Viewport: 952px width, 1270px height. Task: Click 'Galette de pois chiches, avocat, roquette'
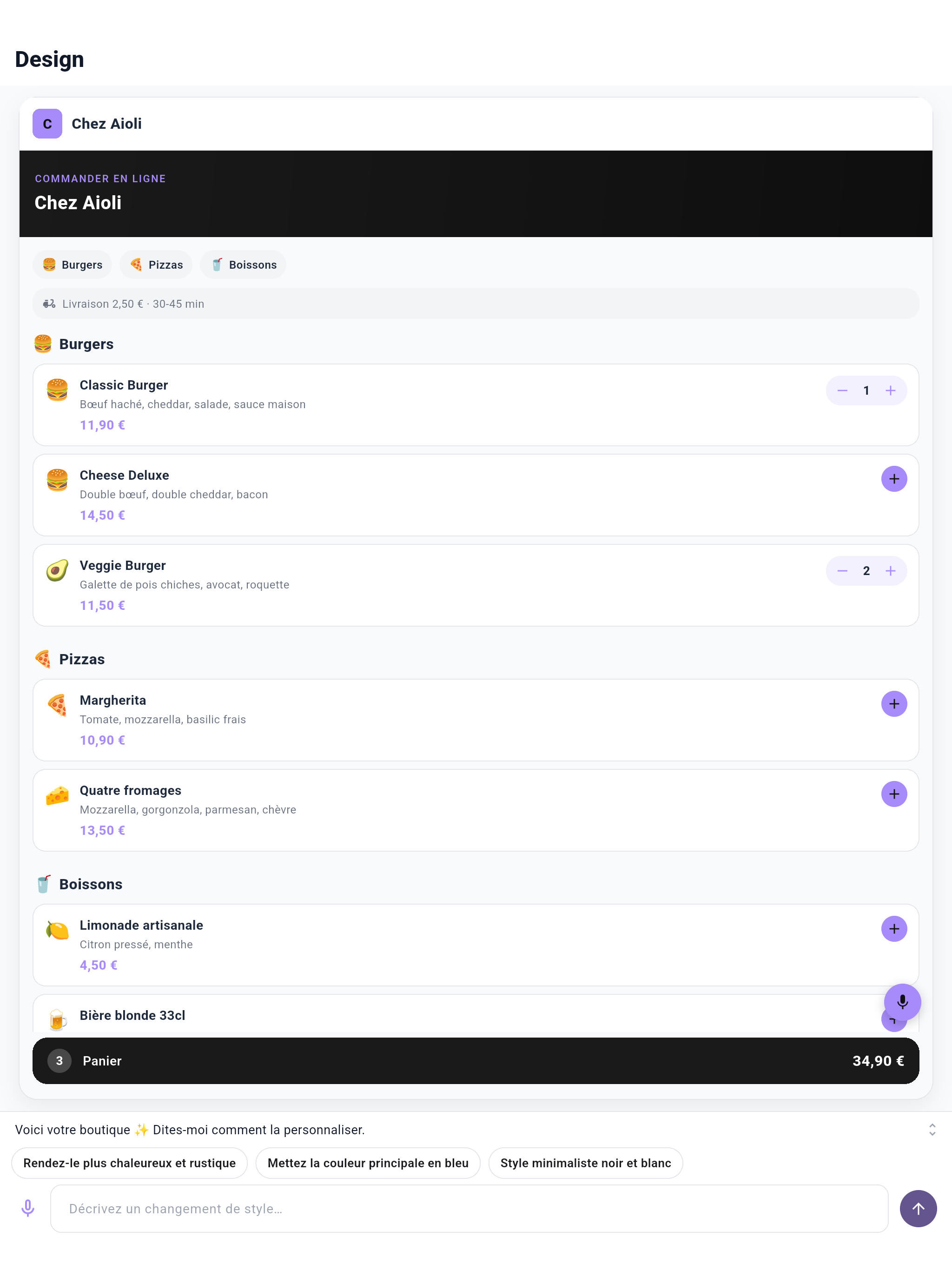[x=185, y=584]
